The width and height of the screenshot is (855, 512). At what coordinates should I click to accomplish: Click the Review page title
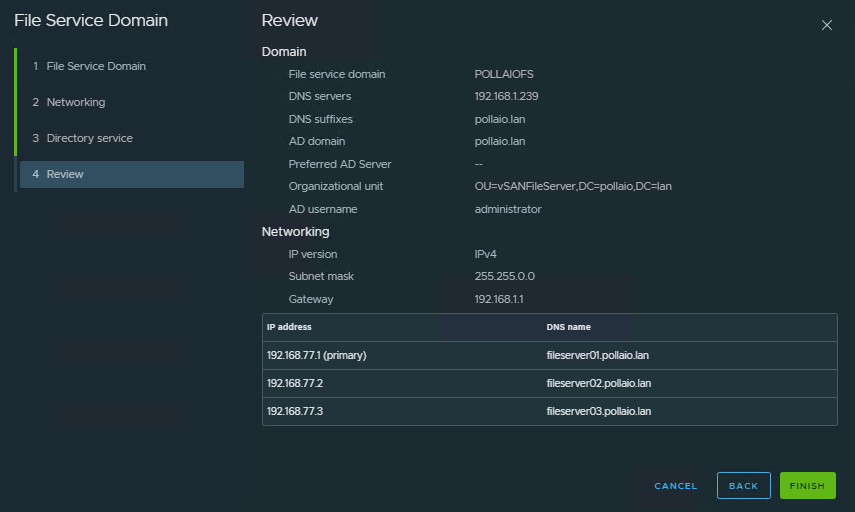tap(290, 20)
